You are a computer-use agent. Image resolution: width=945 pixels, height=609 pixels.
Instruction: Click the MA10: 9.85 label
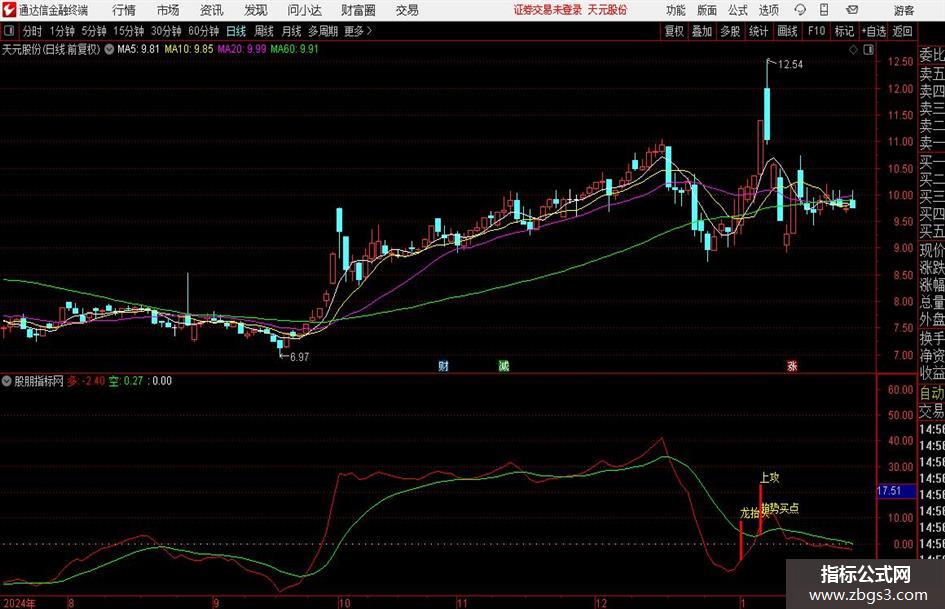tap(189, 49)
